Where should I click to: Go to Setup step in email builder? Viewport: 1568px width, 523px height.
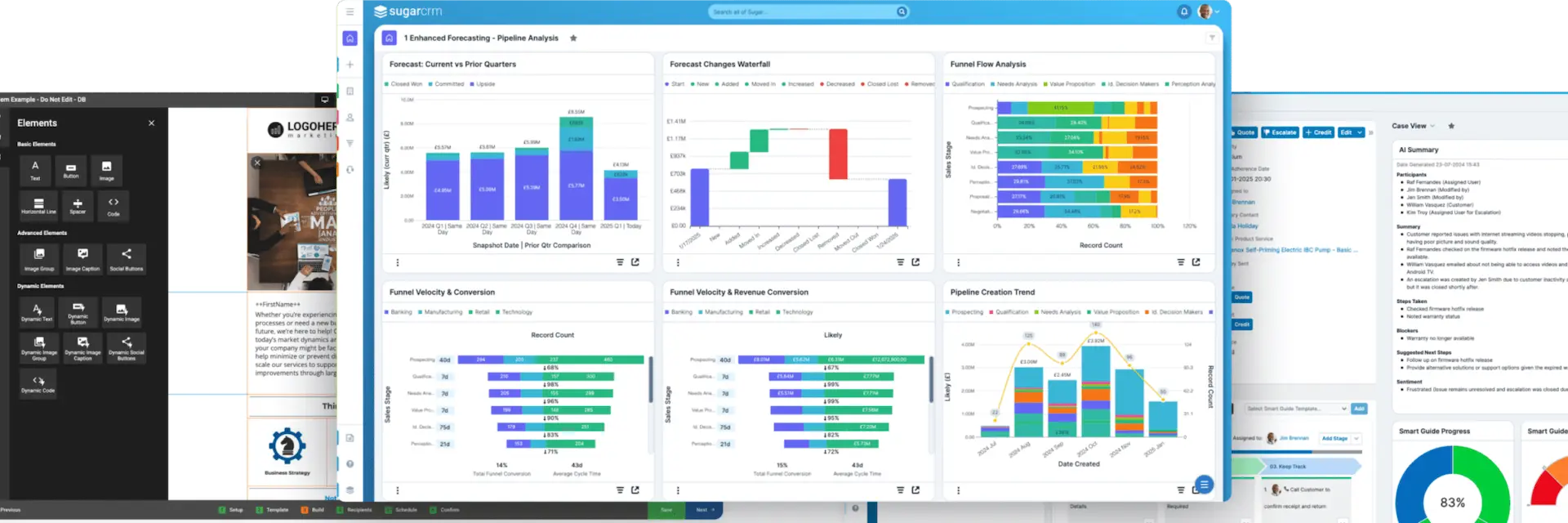(232, 510)
